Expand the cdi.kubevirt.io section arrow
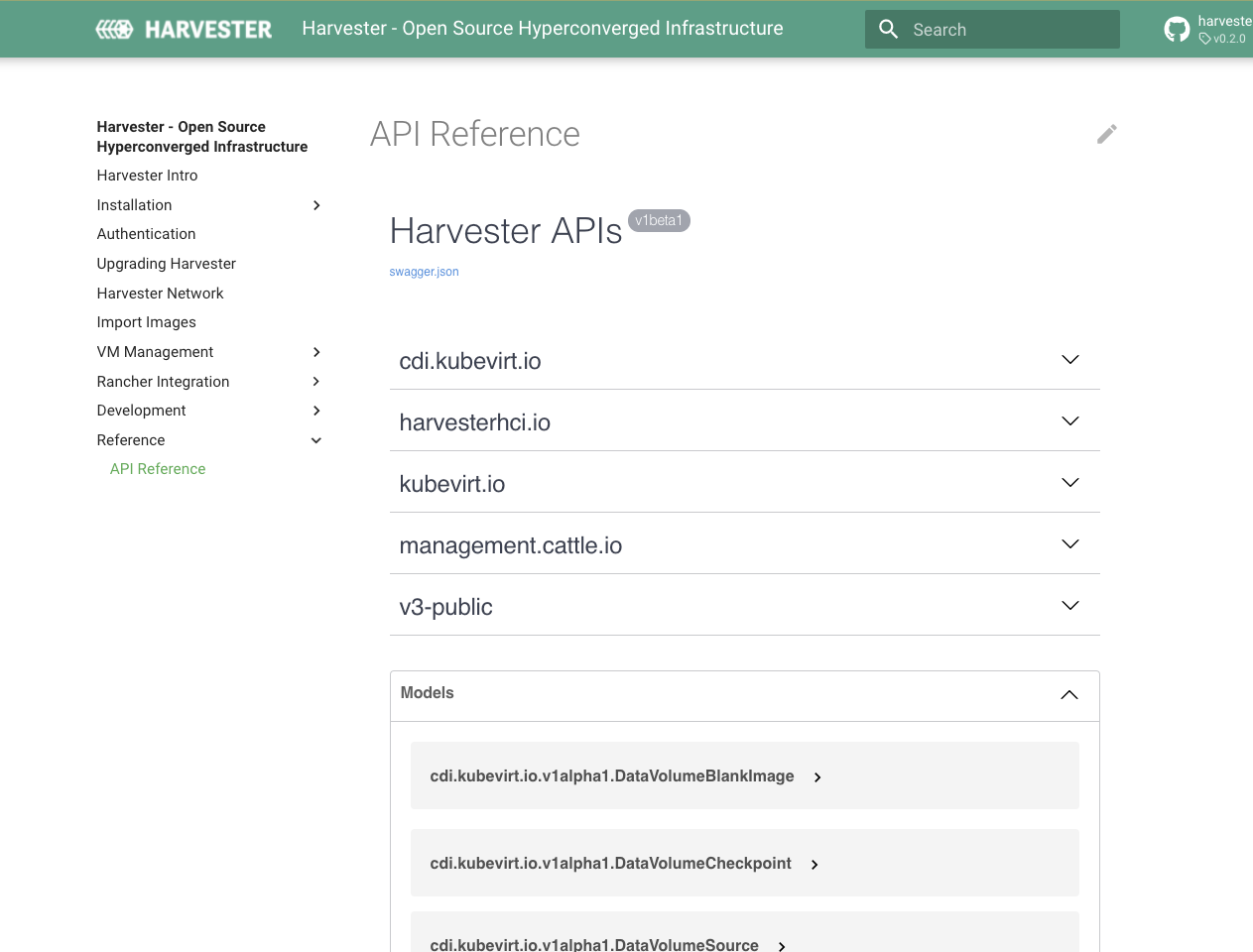 pos(1070,360)
